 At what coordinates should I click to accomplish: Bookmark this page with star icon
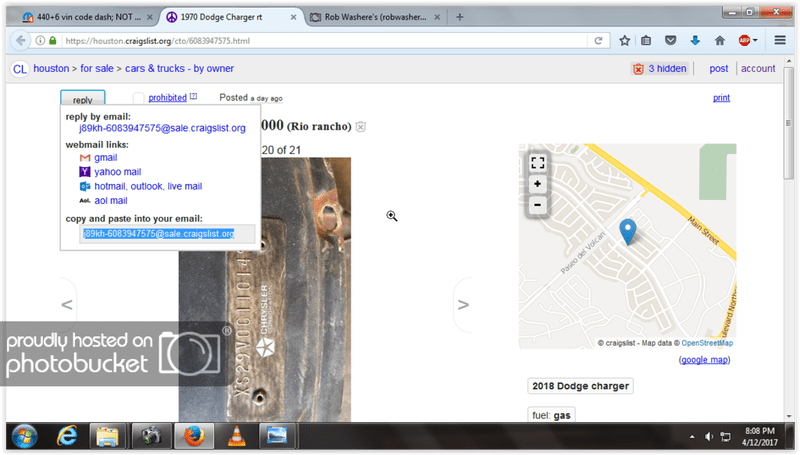click(624, 40)
